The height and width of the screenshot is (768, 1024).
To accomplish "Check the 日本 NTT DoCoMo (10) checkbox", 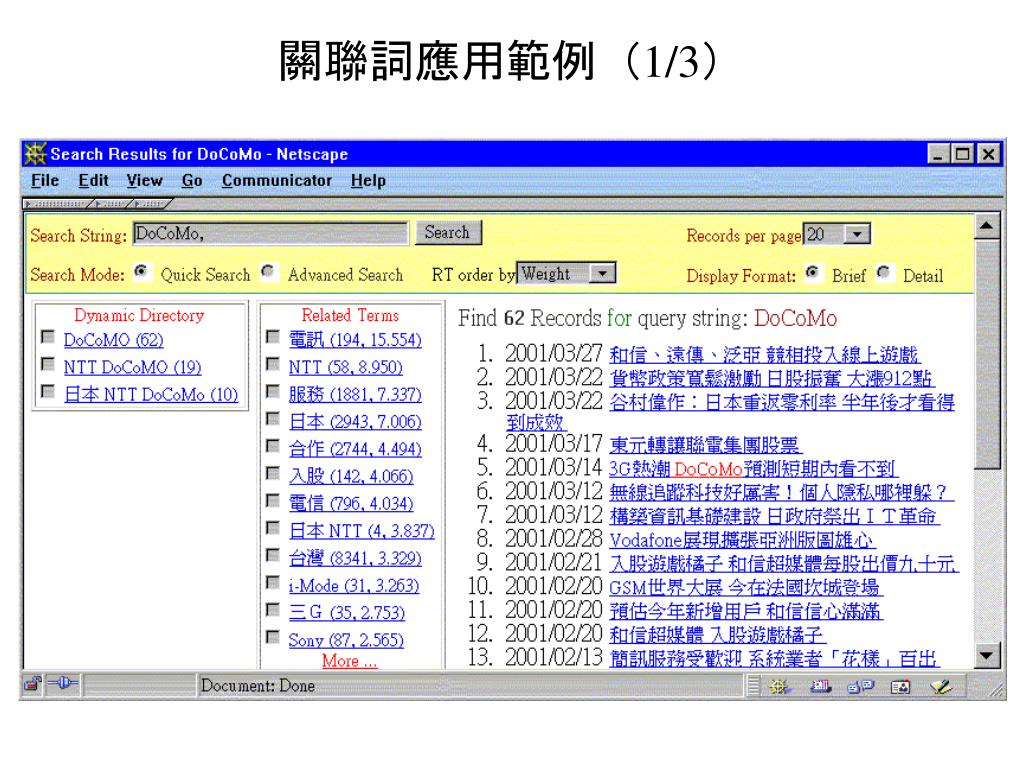I will click(48, 391).
